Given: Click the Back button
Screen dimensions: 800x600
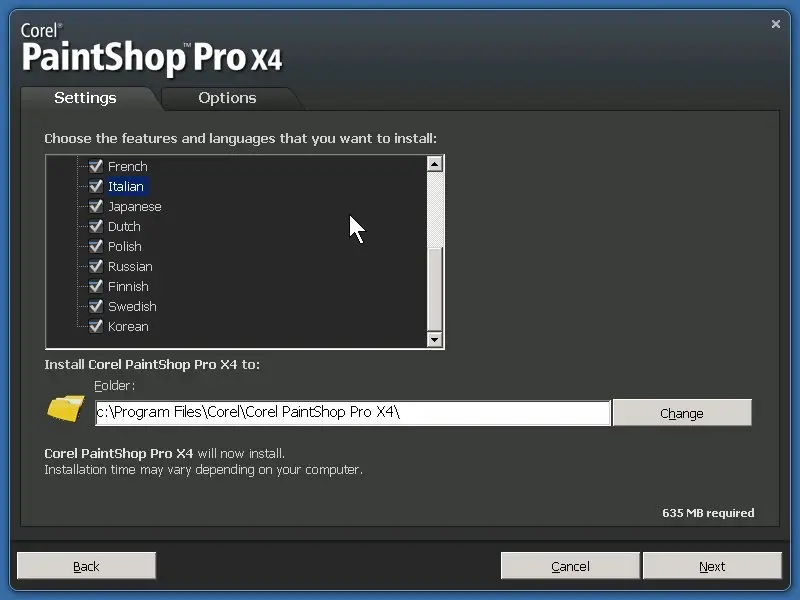Looking at the screenshot, I should coord(86,566).
